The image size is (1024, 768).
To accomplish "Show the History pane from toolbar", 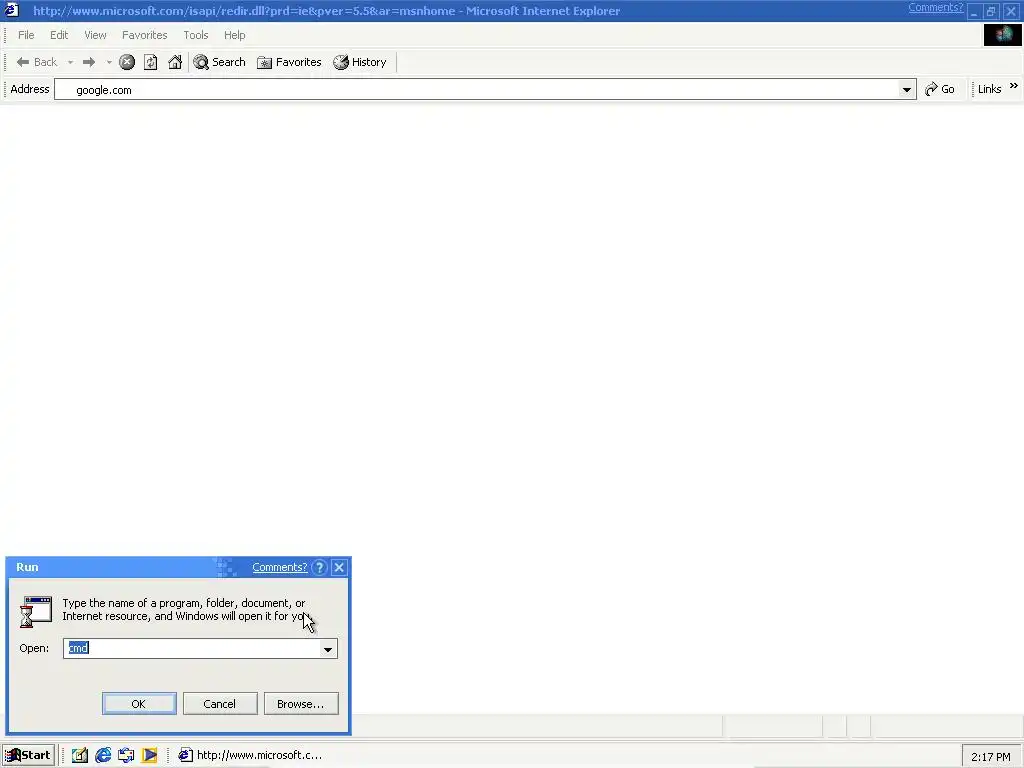I will (360, 62).
